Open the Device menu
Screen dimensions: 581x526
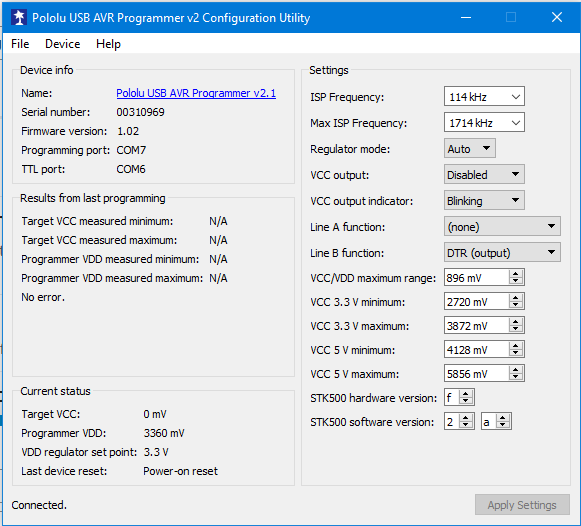(62, 44)
